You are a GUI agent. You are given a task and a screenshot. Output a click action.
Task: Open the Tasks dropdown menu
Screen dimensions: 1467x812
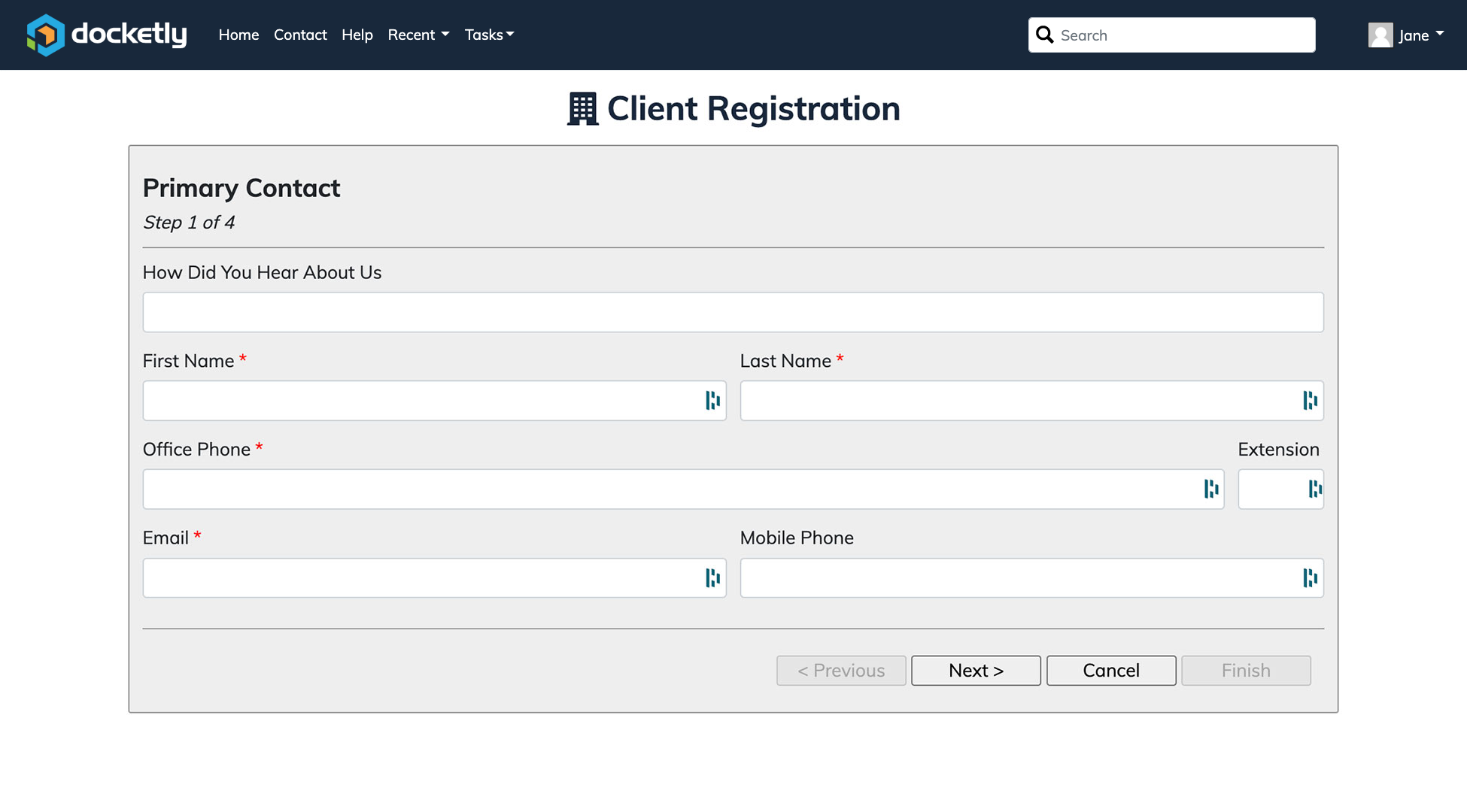[x=489, y=35]
